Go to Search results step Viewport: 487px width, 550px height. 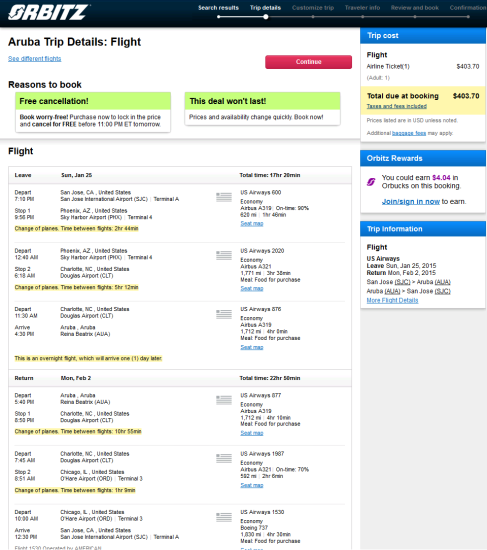218,8
